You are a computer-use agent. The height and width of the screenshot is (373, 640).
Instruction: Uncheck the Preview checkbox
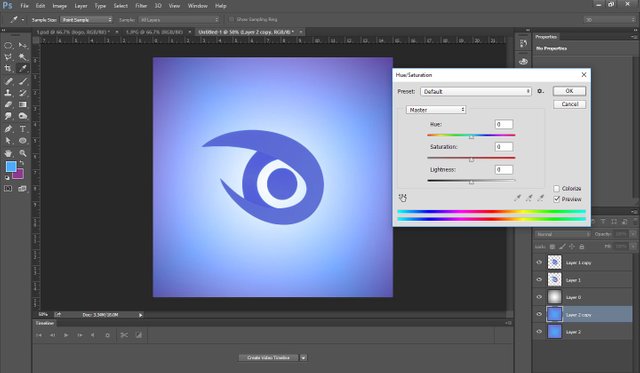[x=556, y=199]
